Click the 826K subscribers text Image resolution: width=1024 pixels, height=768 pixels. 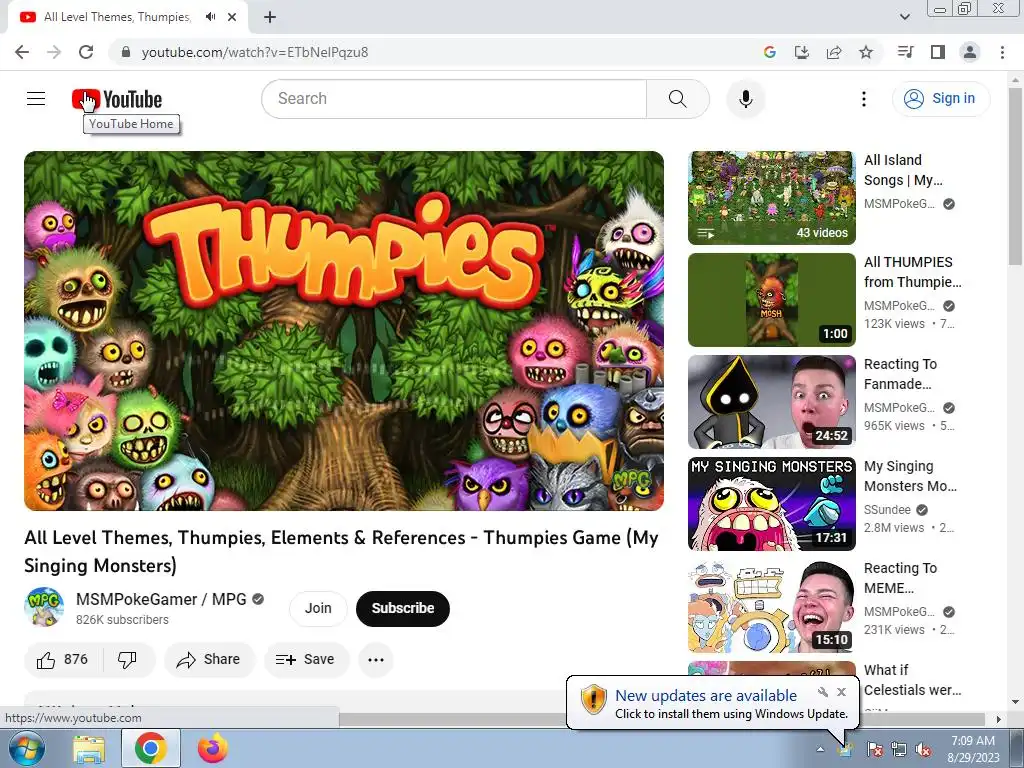[x=122, y=620]
